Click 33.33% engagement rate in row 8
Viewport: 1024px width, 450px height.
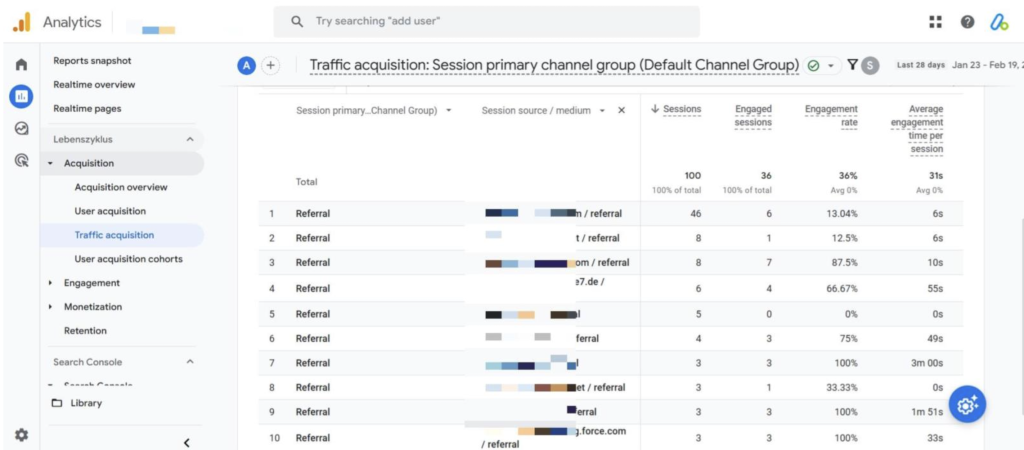[842, 387]
